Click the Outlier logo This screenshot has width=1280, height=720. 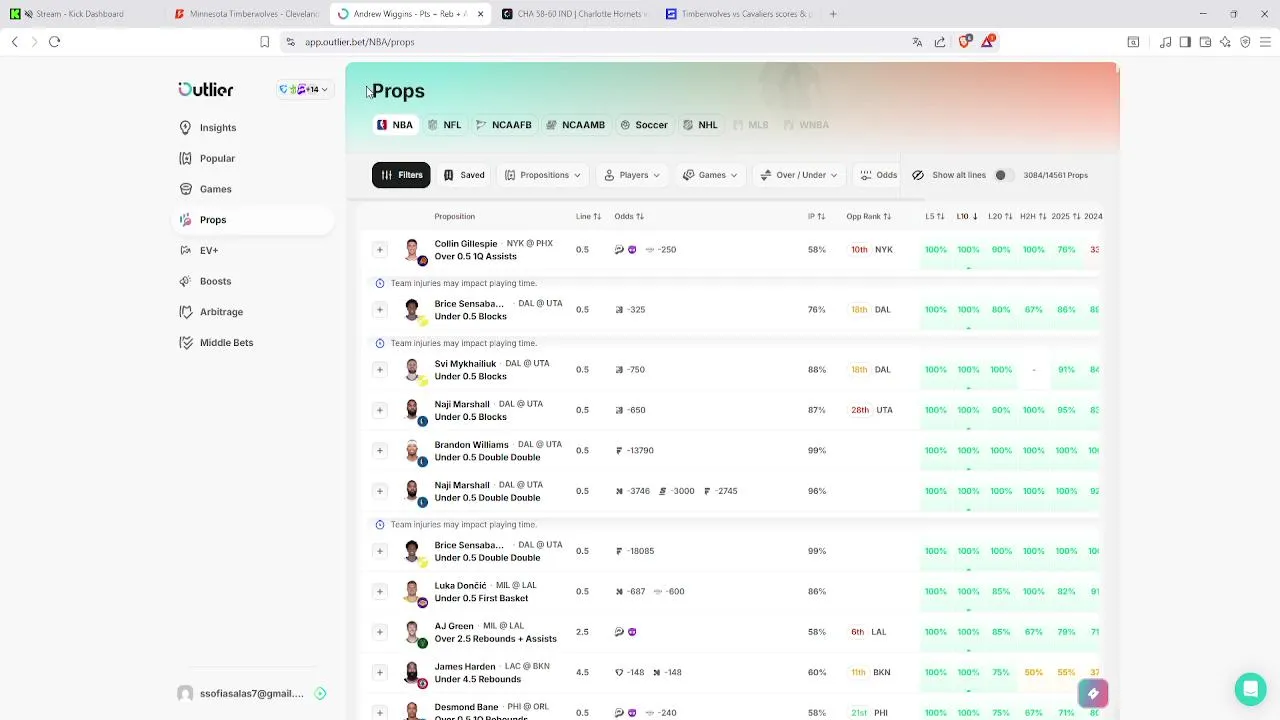(206, 90)
